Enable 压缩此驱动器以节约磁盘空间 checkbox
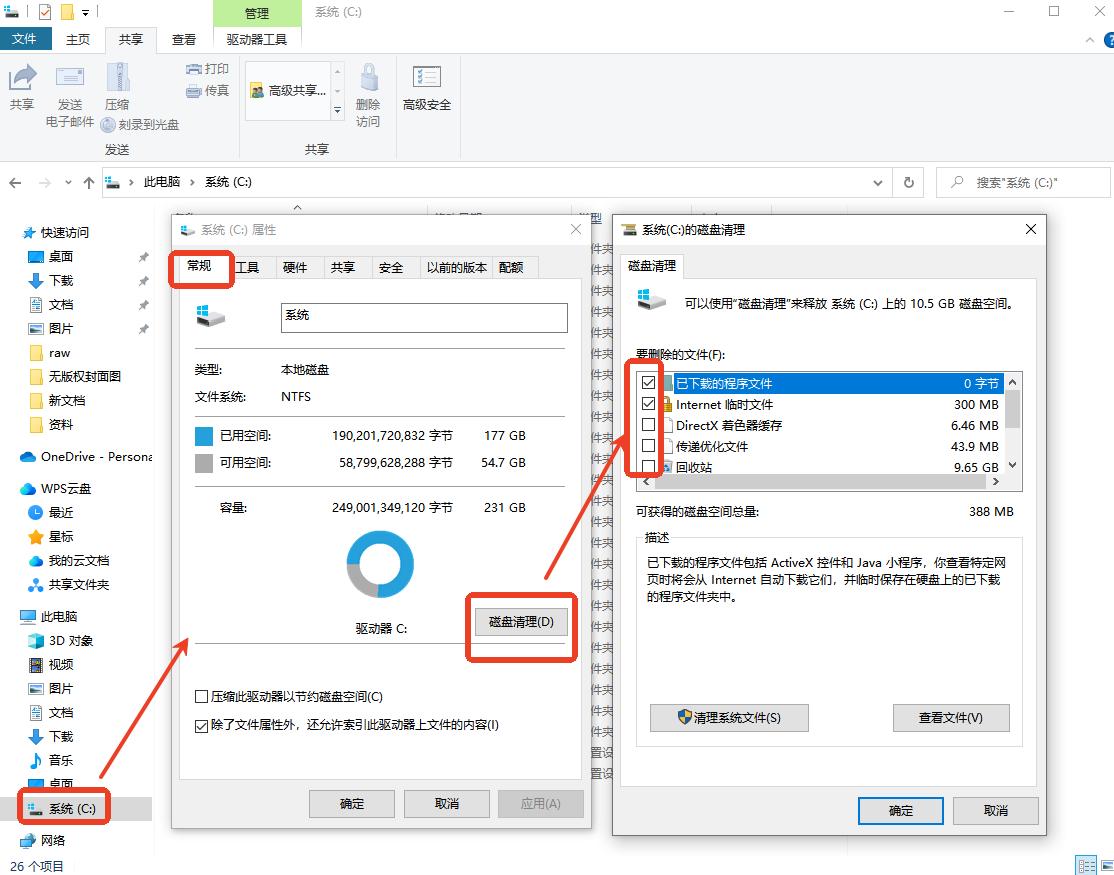The image size is (1114, 875). 201,697
